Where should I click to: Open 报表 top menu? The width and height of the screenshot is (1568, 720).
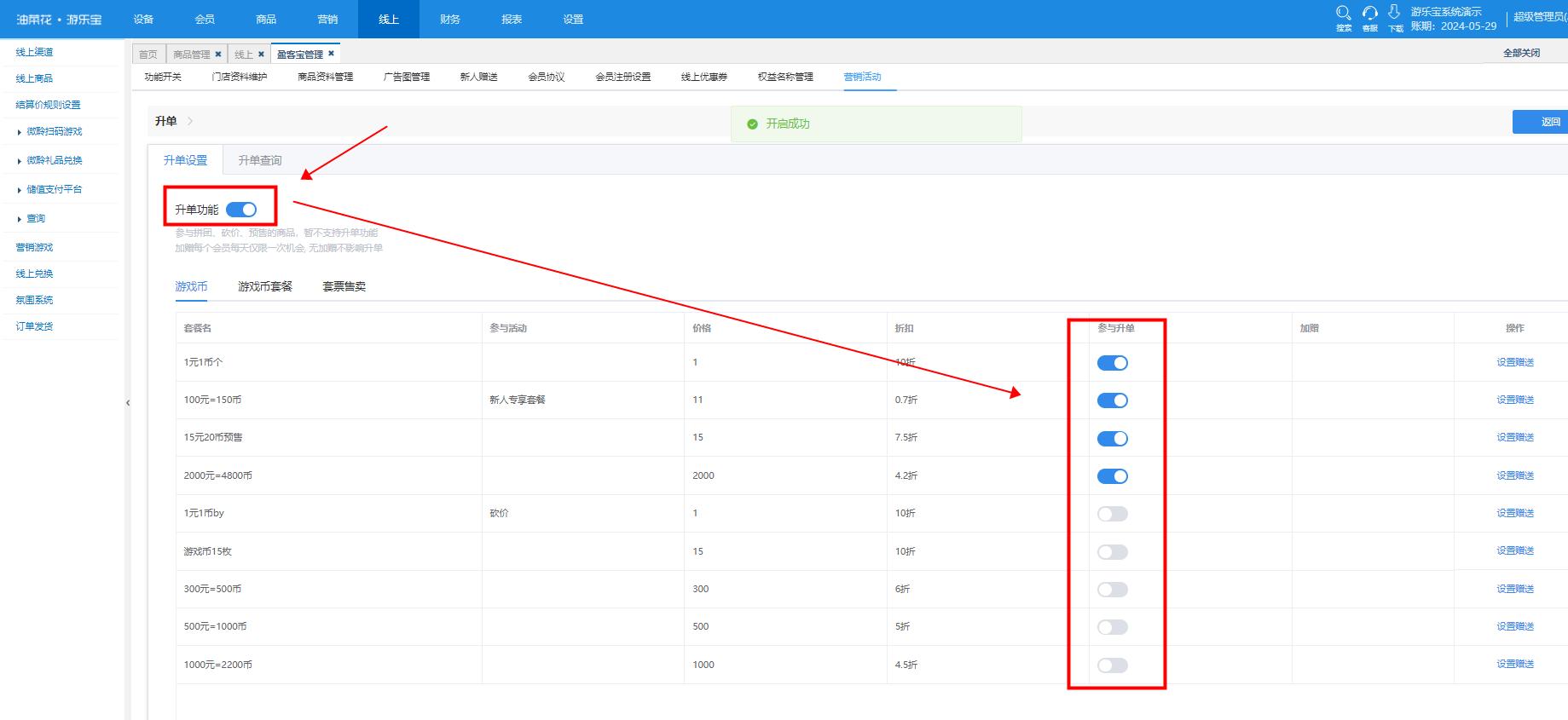pos(512,19)
